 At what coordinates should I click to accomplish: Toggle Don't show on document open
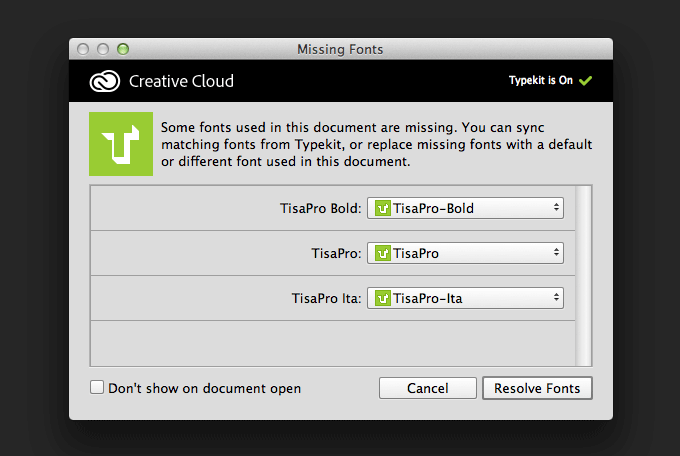(x=97, y=388)
